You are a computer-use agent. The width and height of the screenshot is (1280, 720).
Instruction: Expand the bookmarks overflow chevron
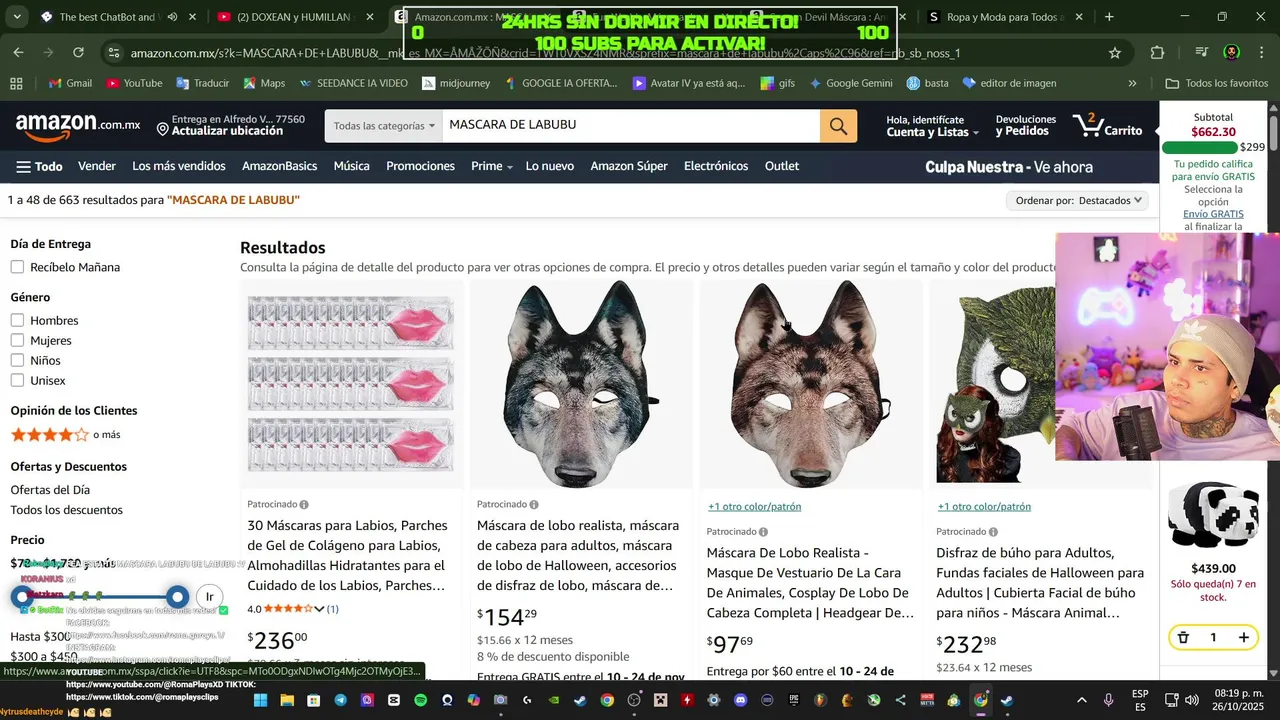(x=1132, y=83)
